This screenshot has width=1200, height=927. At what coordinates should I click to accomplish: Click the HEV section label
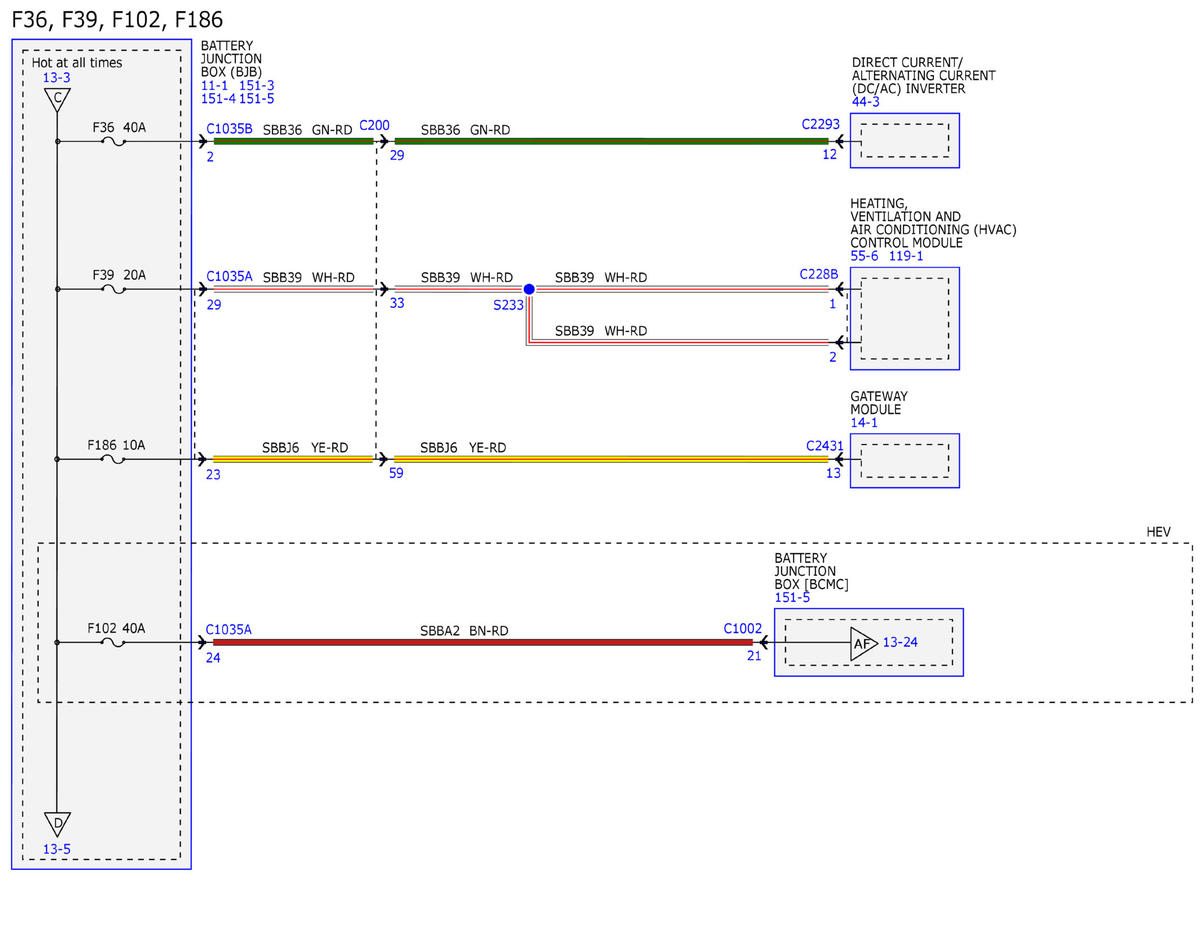1158,532
